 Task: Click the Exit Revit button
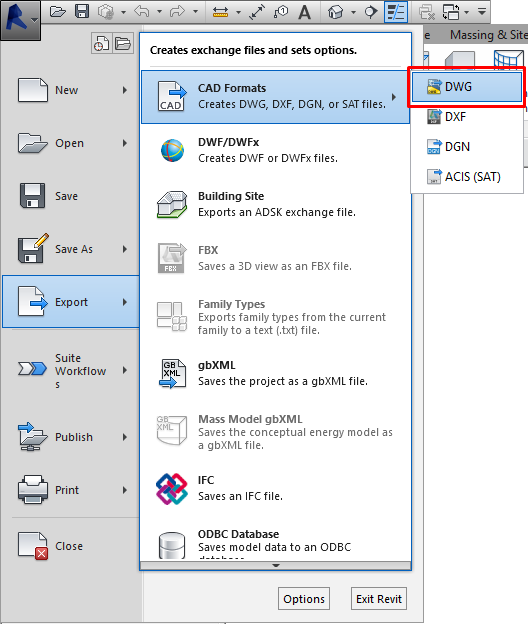pos(379,599)
